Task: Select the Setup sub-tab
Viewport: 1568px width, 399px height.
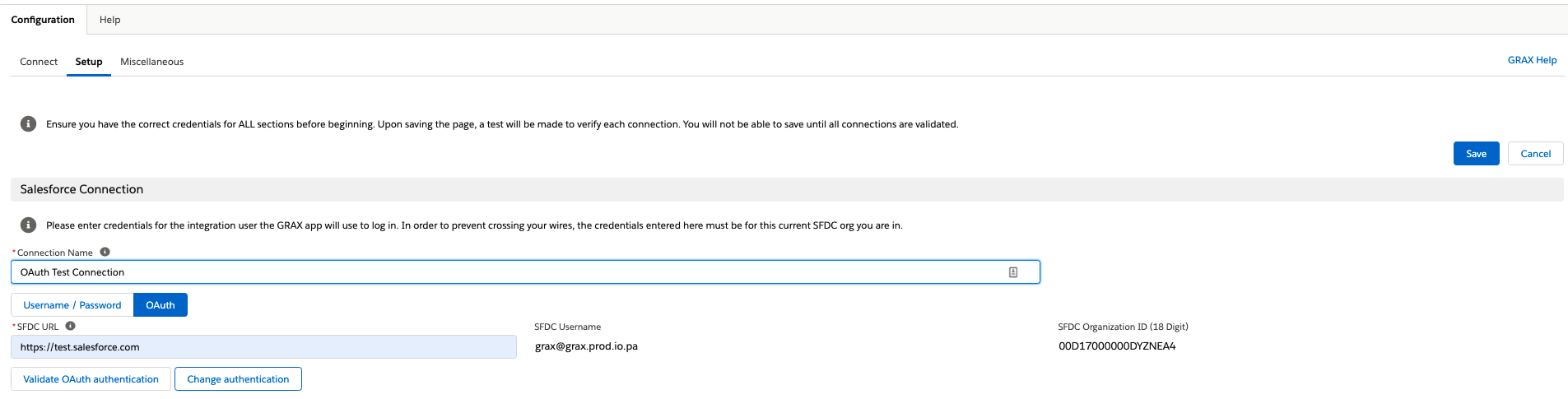Action: pyautogui.click(x=89, y=62)
